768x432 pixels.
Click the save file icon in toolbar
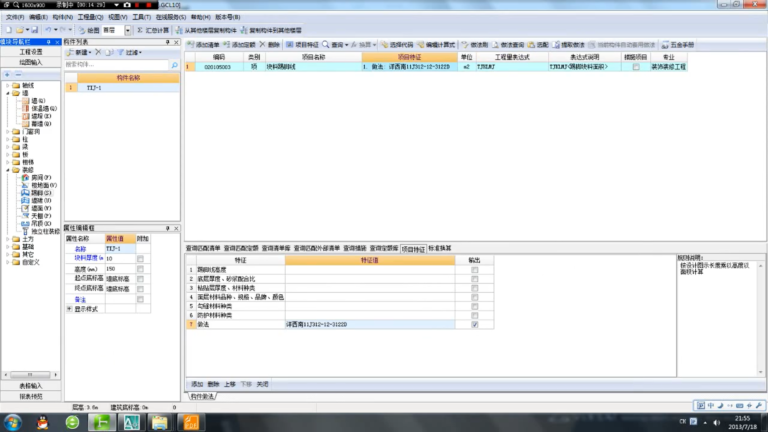pyautogui.click(x=34, y=30)
